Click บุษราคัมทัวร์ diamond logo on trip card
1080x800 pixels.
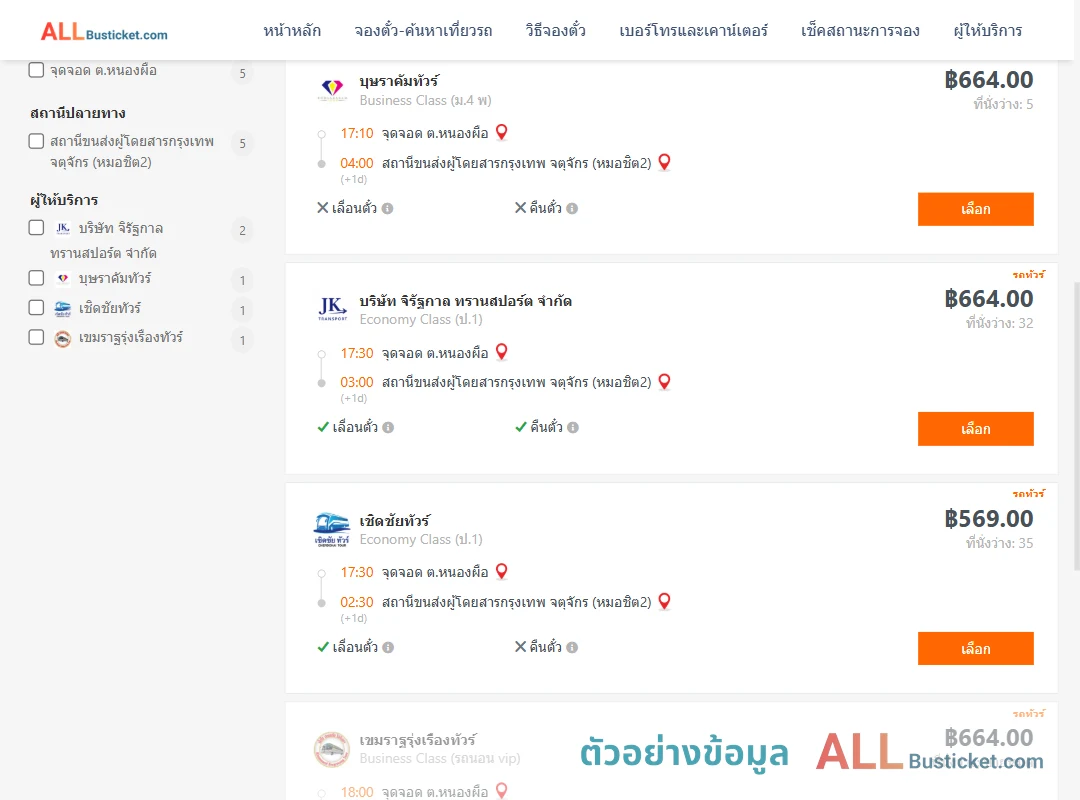point(332,90)
